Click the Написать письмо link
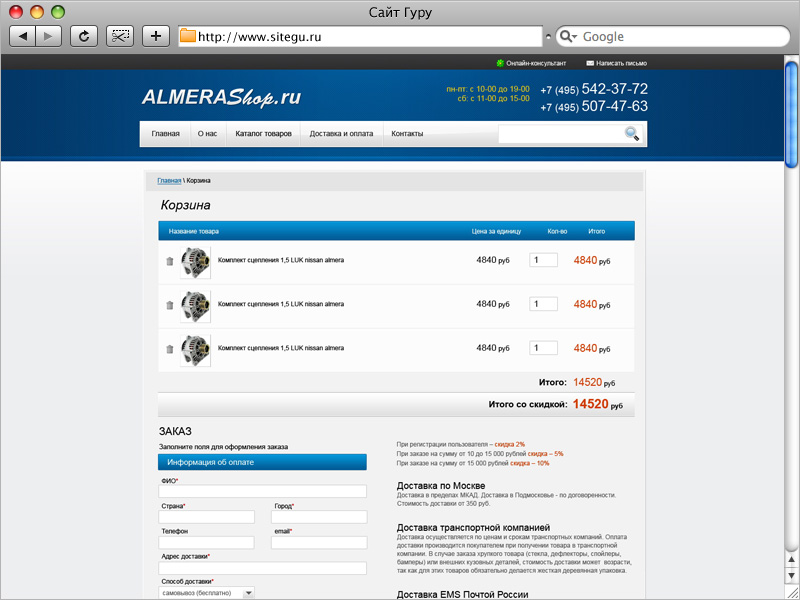 (x=621, y=63)
